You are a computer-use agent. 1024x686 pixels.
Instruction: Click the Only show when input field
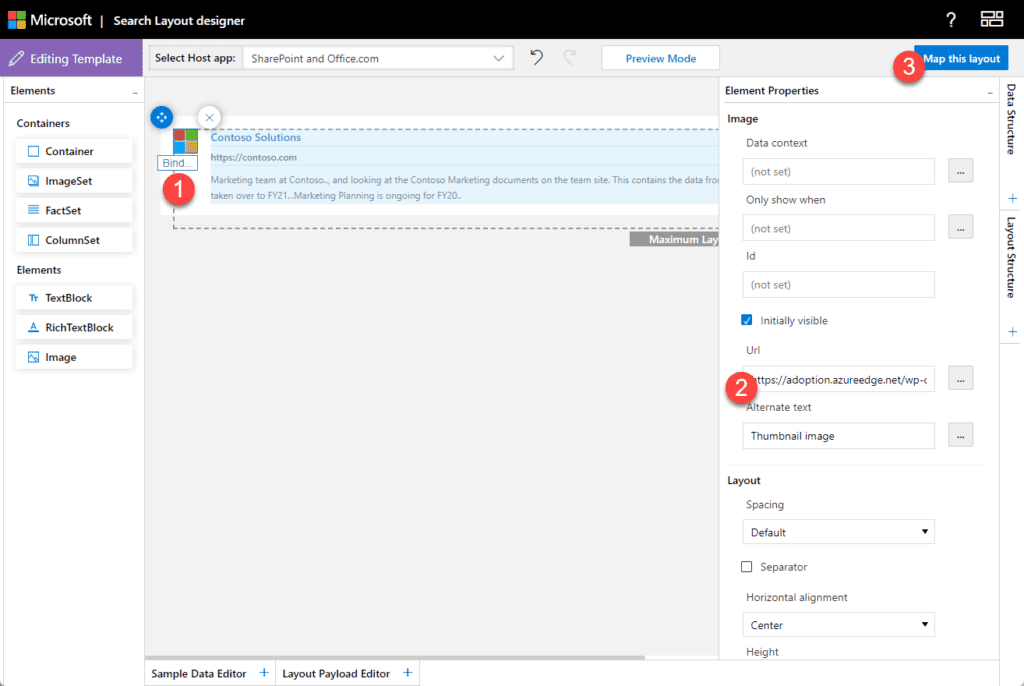pyautogui.click(x=839, y=228)
